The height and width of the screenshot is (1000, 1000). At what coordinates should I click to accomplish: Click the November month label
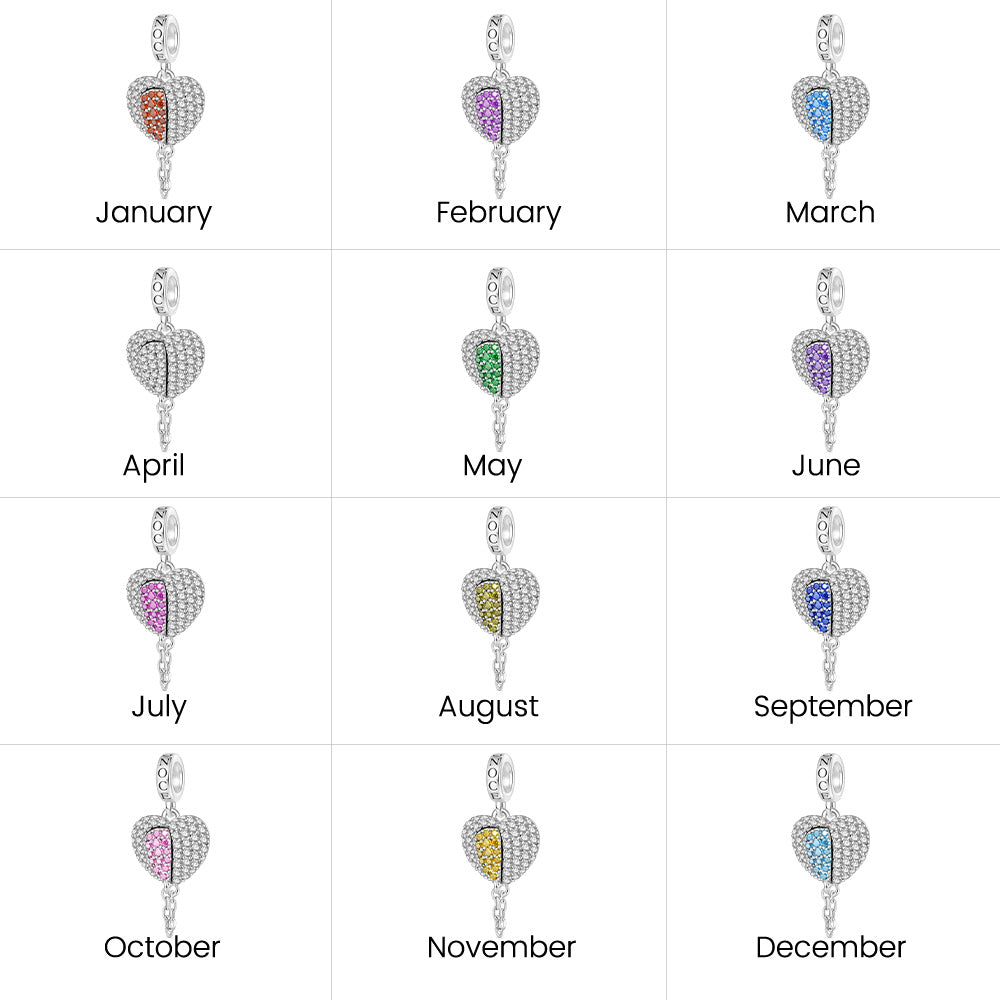pyautogui.click(x=501, y=947)
